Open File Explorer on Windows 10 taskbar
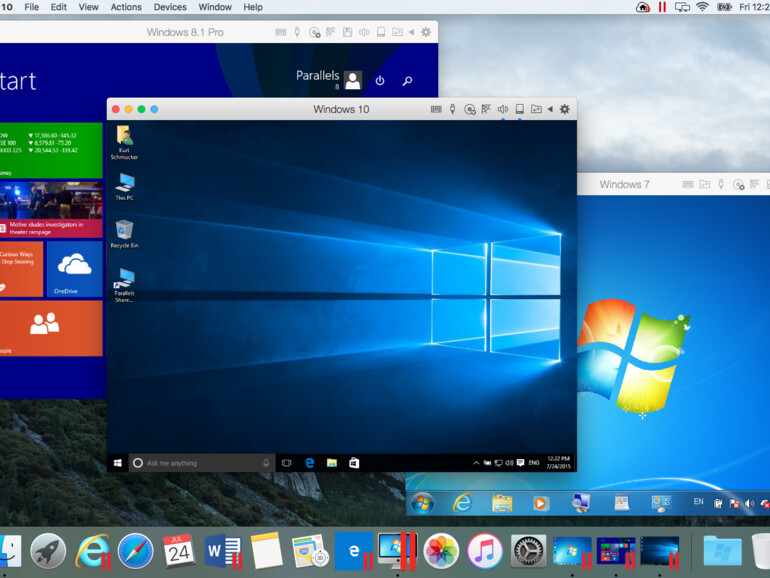Viewport: 770px width, 578px height. pyautogui.click(x=332, y=463)
